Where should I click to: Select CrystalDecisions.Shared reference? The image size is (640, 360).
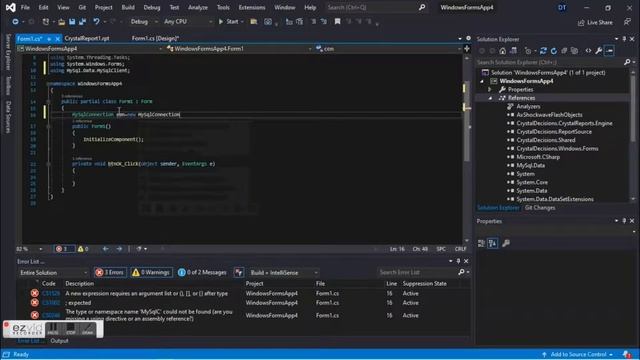coord(546,140)
